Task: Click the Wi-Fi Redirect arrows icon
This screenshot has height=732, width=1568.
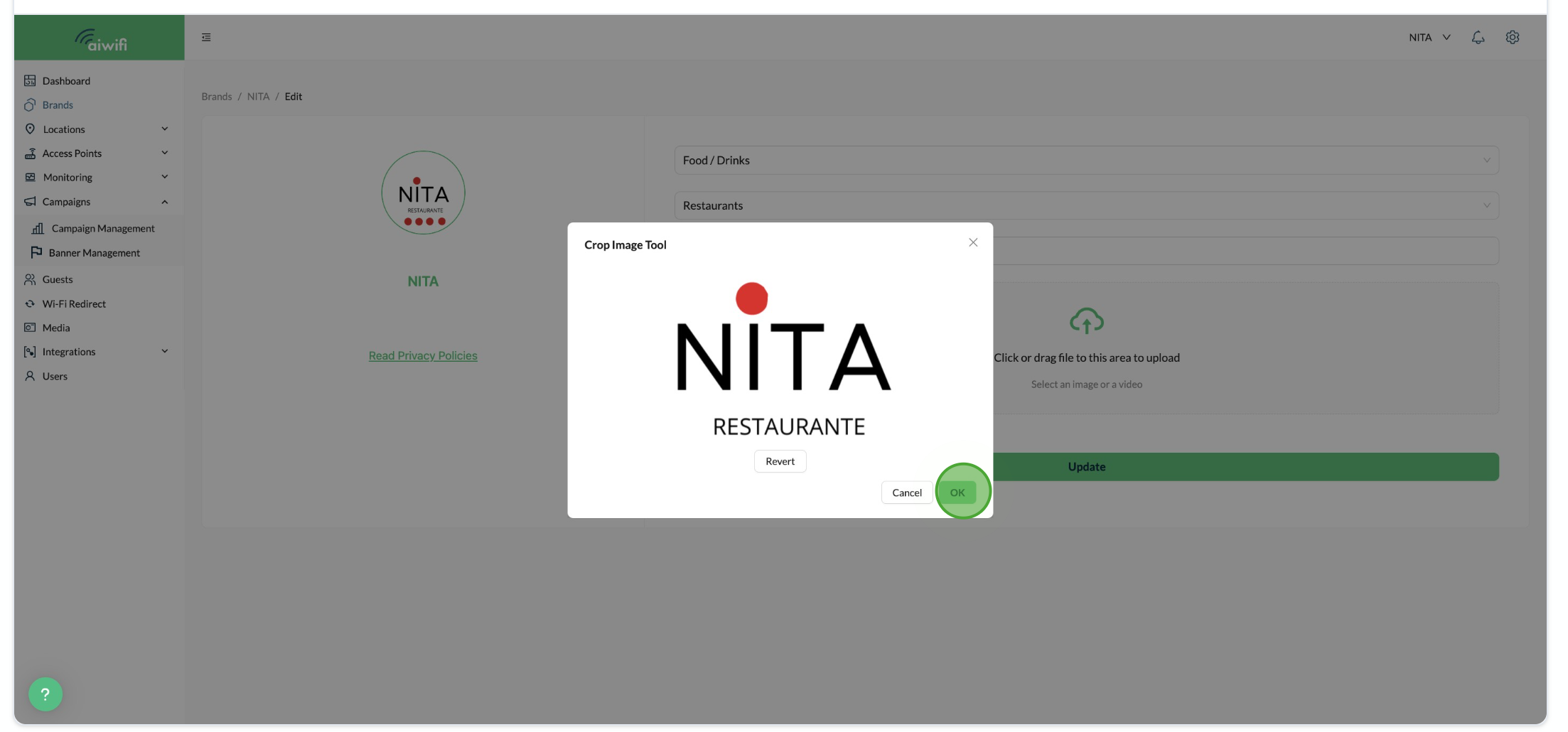Action: click(30, 304)
